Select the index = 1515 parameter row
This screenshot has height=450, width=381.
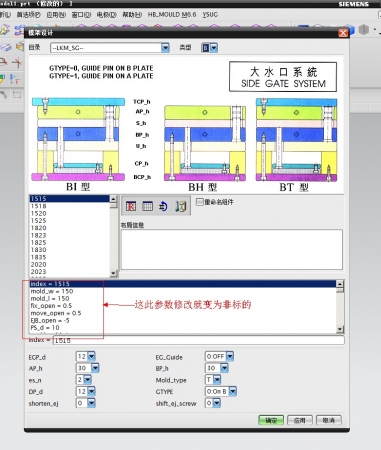(x=183, y=284)
